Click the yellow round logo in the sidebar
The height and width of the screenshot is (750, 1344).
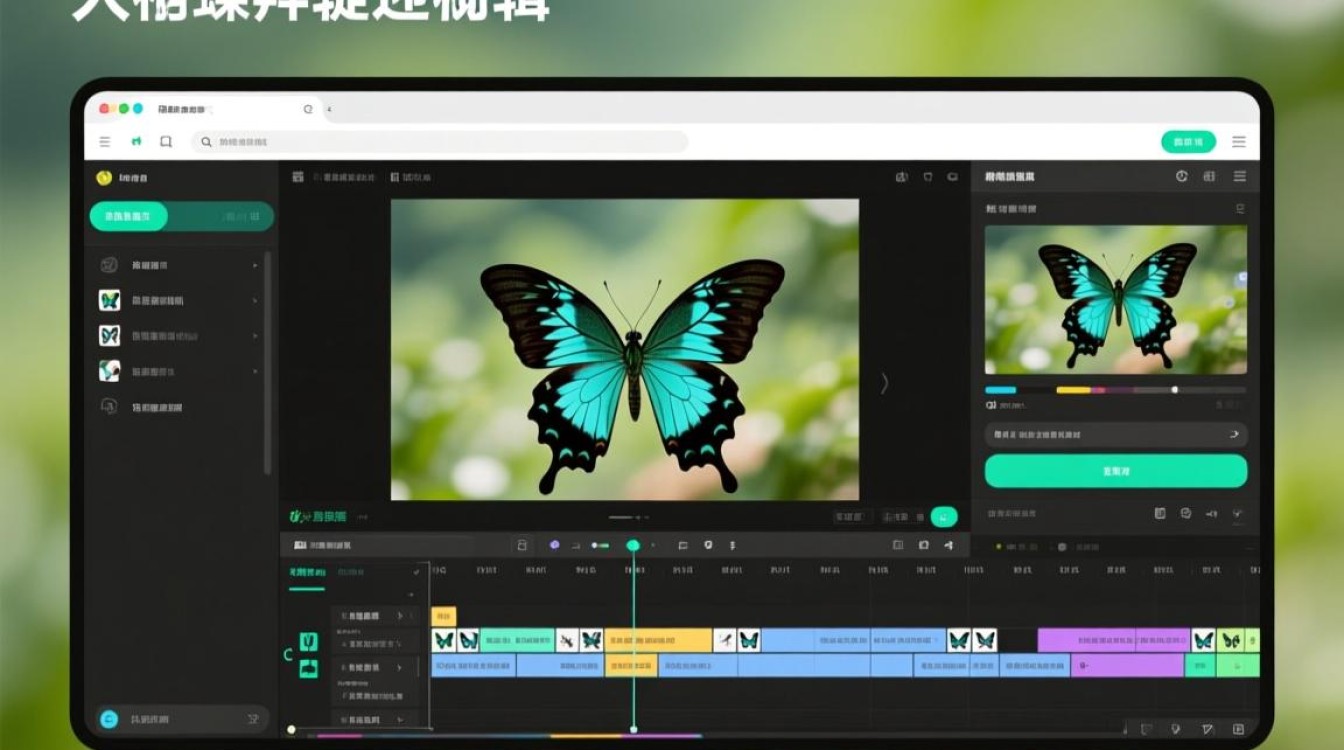click(104, 178)
